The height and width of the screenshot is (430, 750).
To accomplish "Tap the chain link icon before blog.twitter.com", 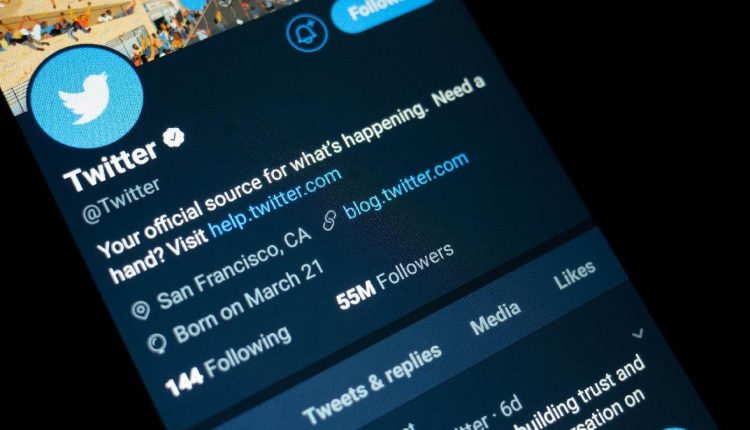I will click(x=330, y=221).
